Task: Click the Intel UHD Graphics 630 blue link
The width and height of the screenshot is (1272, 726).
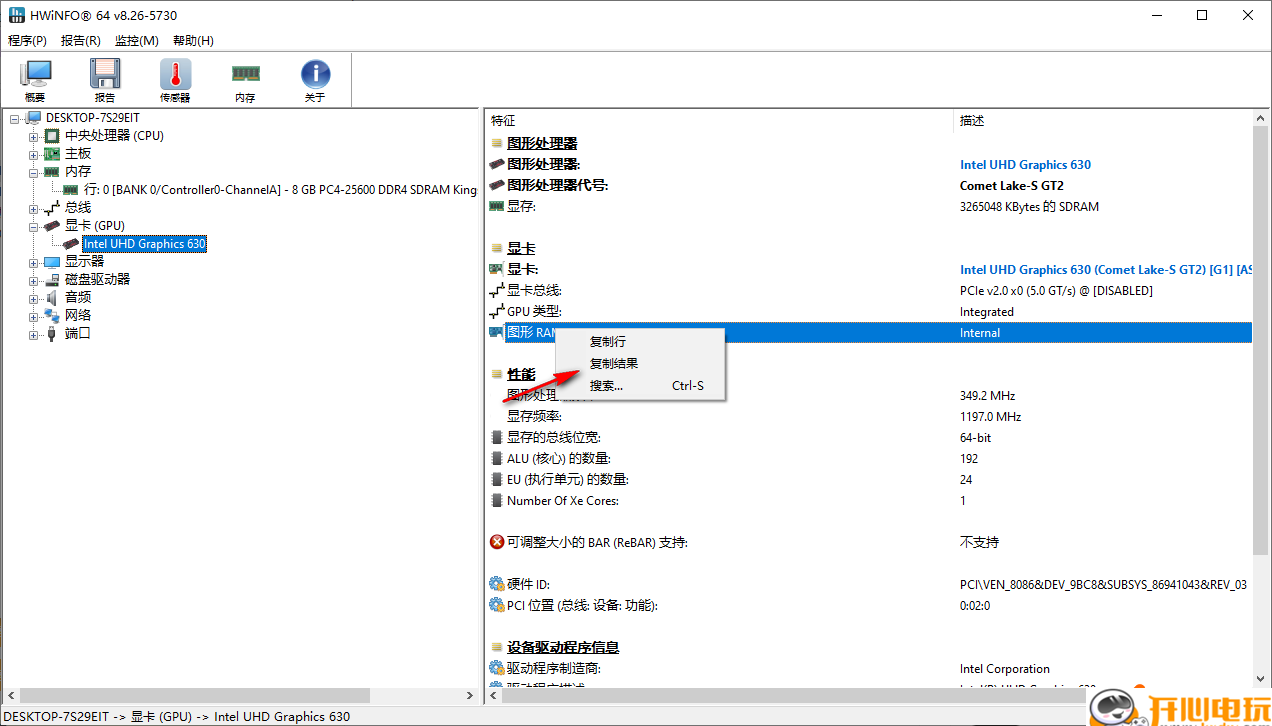Action: tap(1025, 164)
